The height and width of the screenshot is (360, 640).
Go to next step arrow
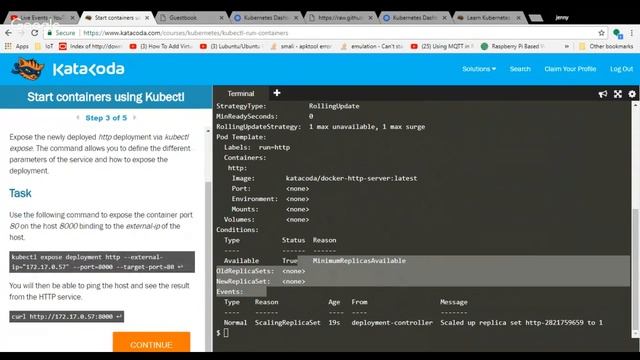pyautogui.click(x=134, y=118)
